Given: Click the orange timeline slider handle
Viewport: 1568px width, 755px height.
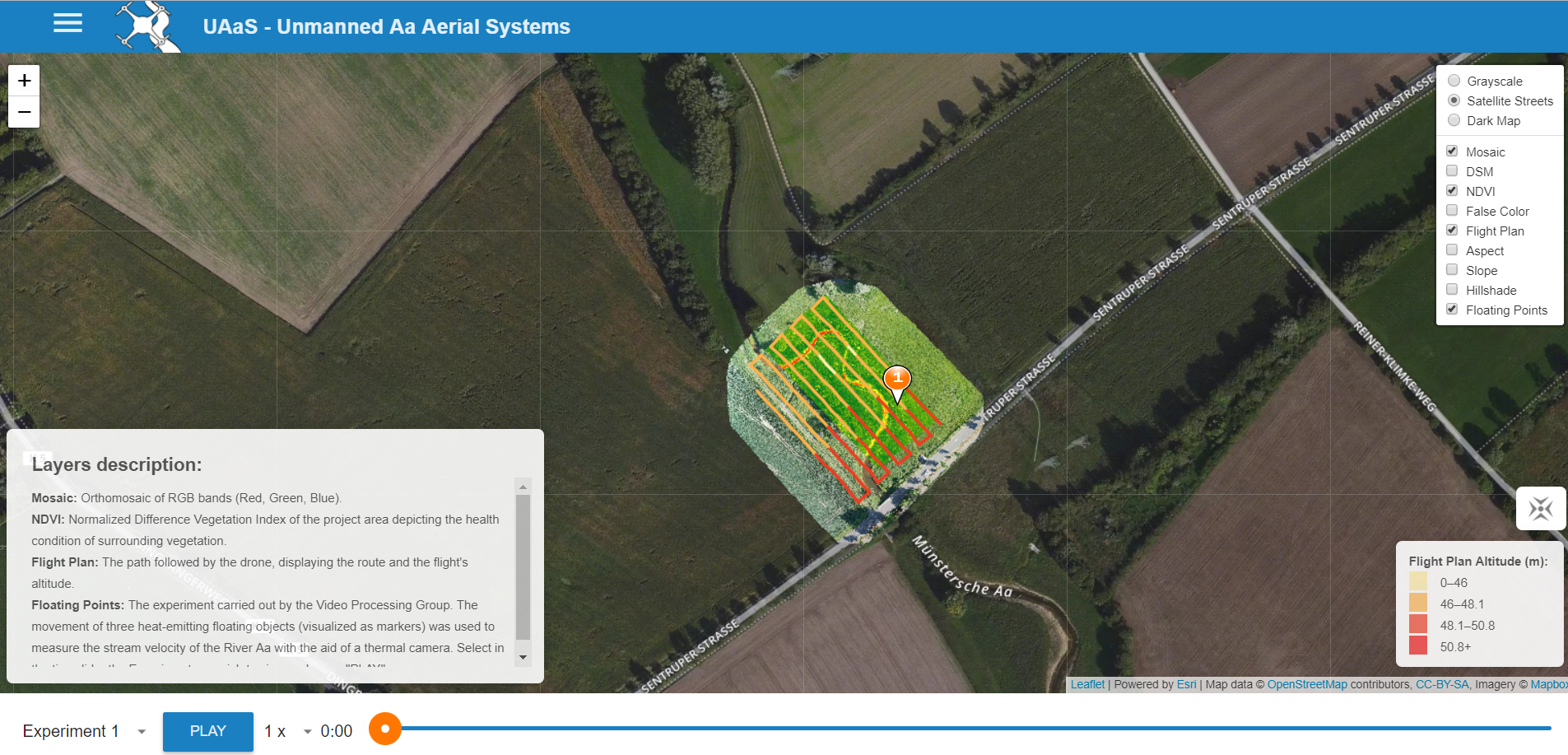Looking at the screenshot, I should click(384, 729).
